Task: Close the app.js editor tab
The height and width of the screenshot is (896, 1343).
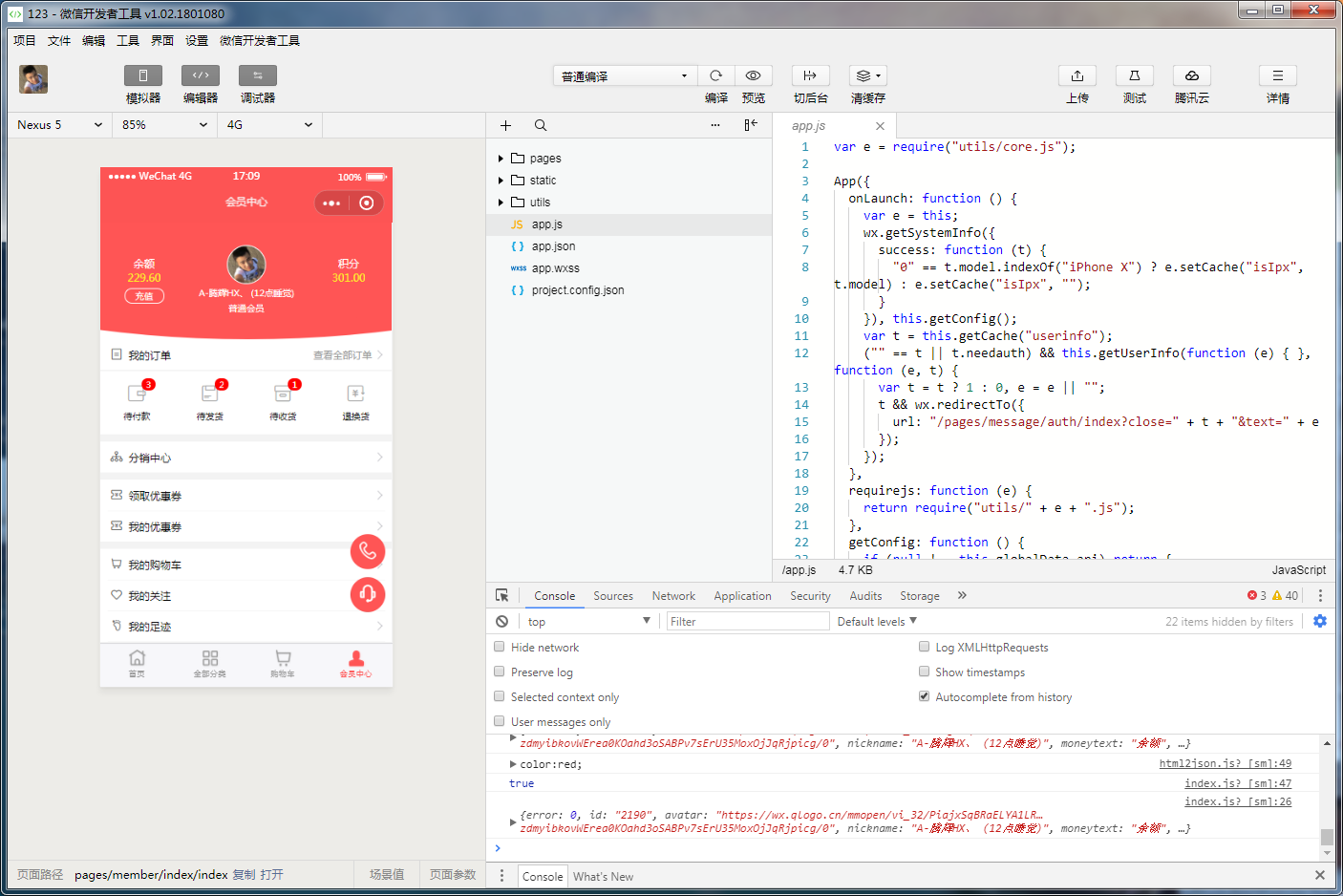Action: (x=880, y=126)
